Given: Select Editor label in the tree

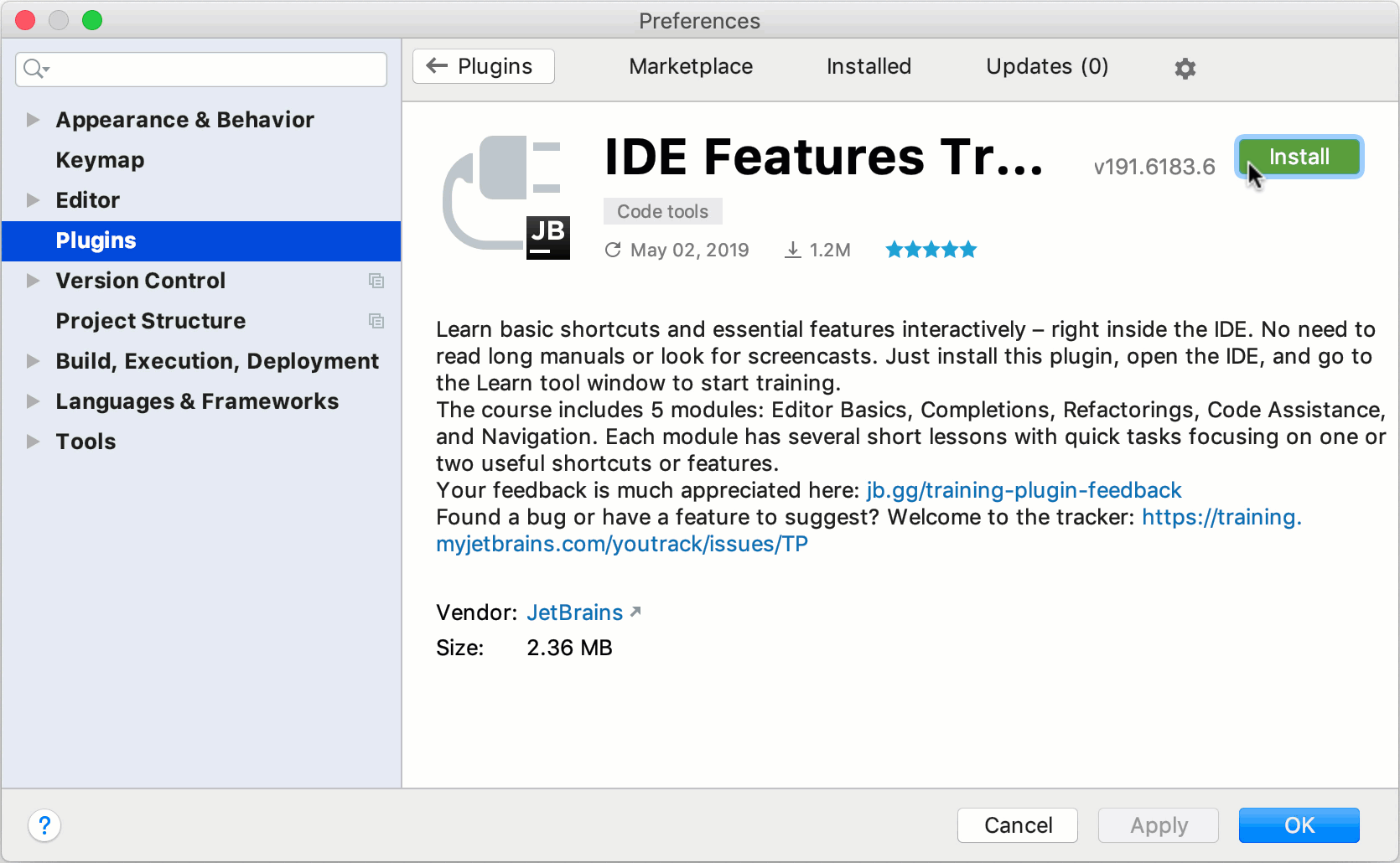Looking at the screenshot, I should (88, 200).
